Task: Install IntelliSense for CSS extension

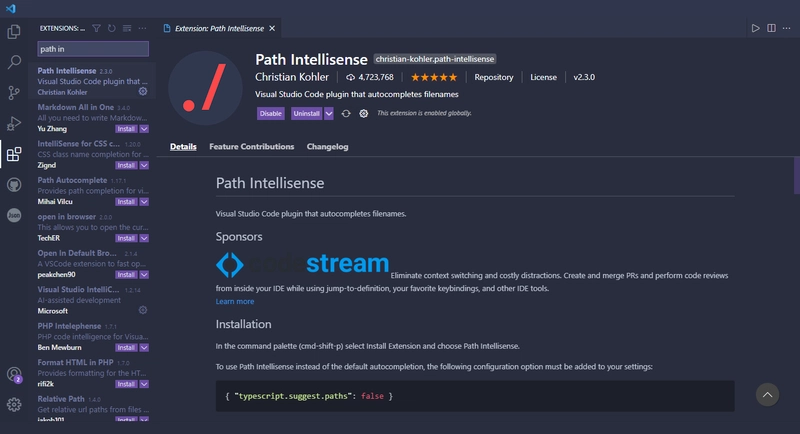Action: point(126,165)
